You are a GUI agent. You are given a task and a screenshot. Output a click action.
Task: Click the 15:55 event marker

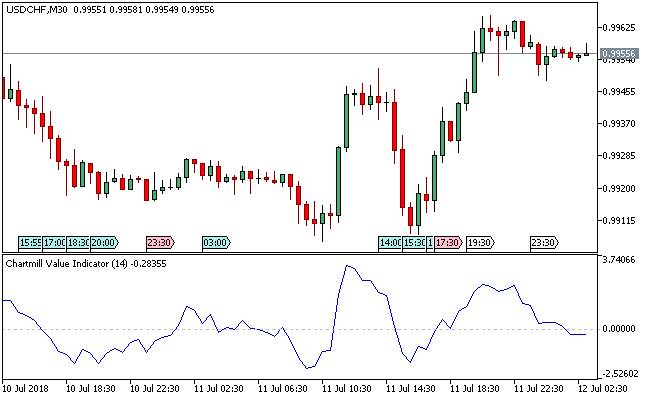coord(30,242)
